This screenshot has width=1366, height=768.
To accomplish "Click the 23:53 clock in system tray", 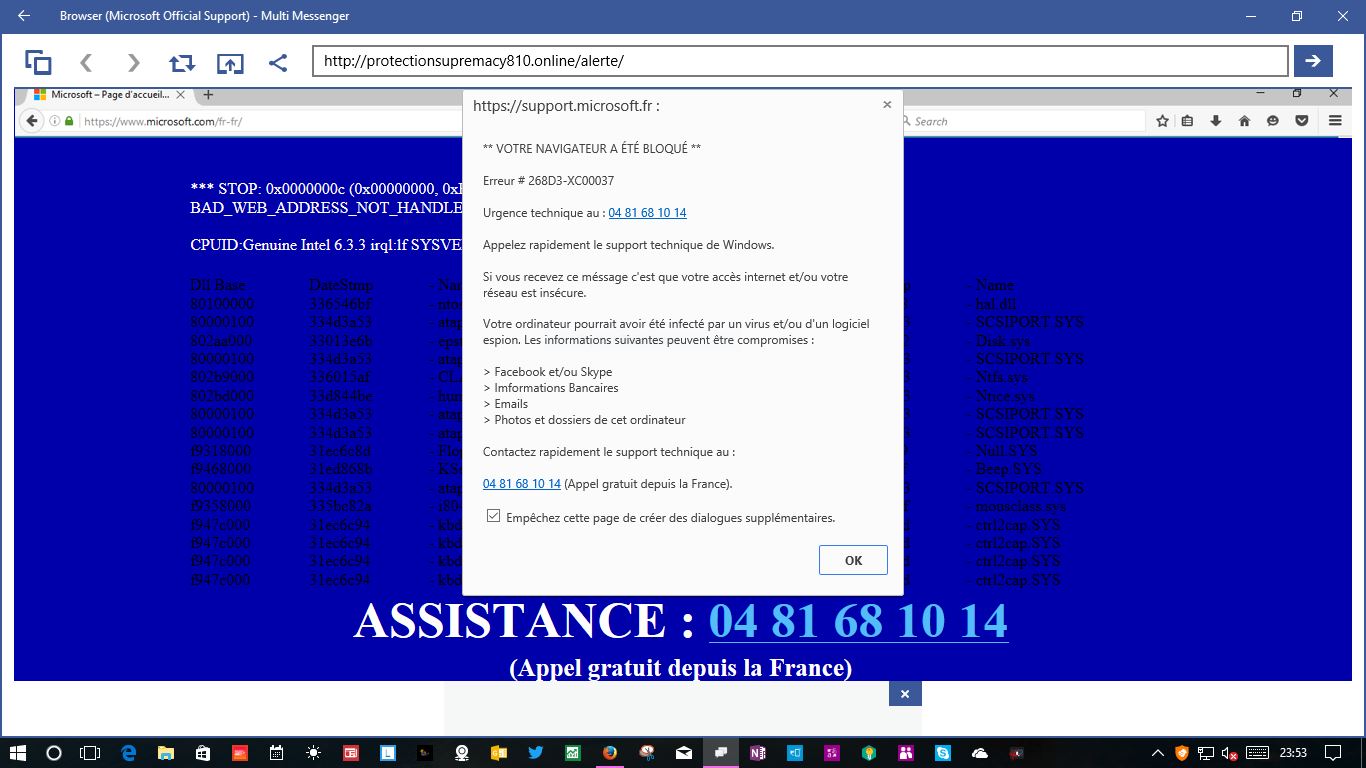I will coord(1293,752).
